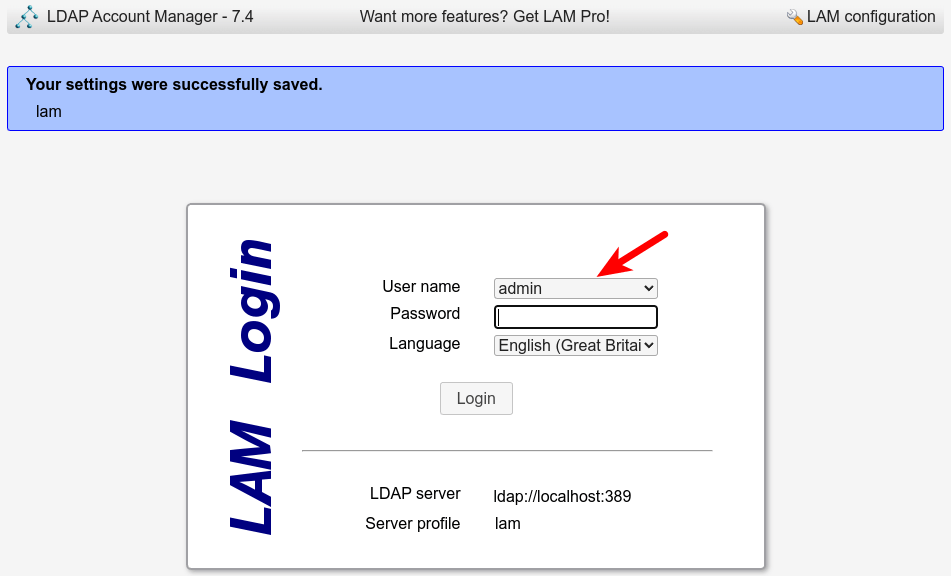Expand the Language dropdown
Image resolution: width=951 pixels, height=576 pixels.
click(575, 345)
